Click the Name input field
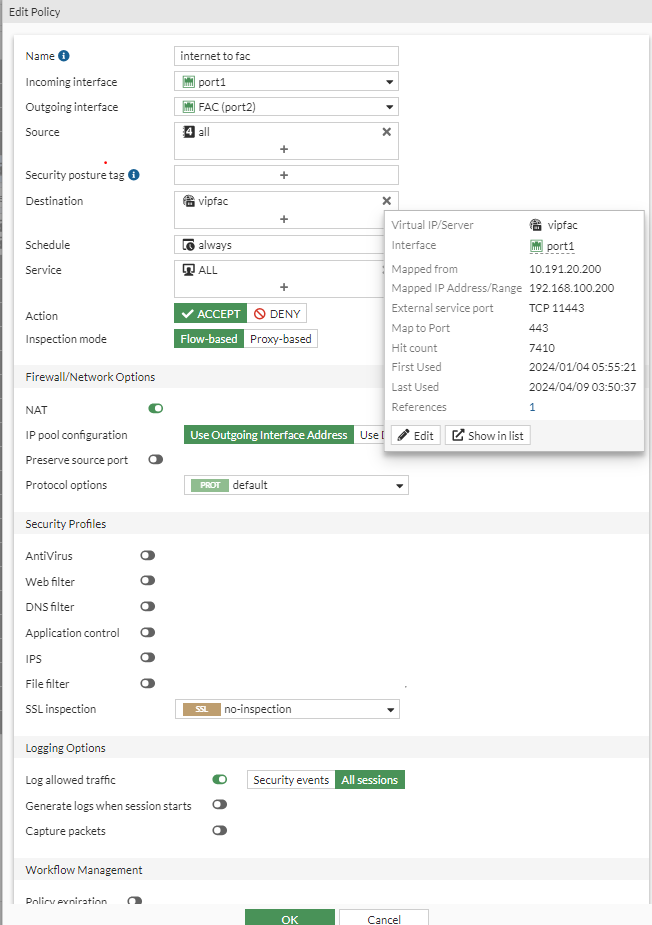This screenshot has width=652, height=925. click(286, 56)
